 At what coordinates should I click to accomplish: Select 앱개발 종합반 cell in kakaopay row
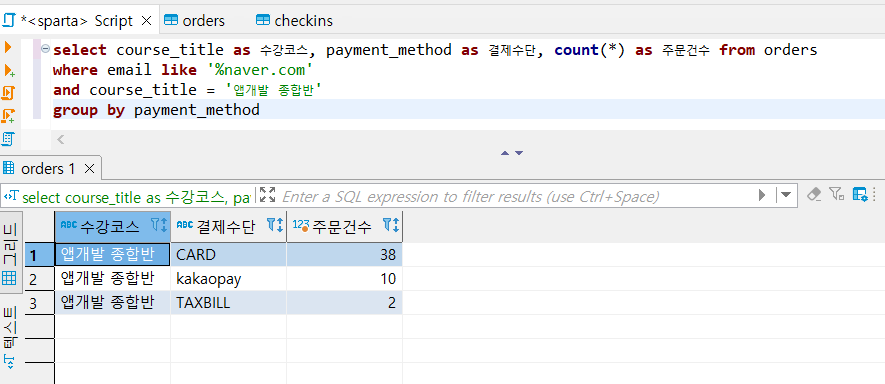(112, 279)
